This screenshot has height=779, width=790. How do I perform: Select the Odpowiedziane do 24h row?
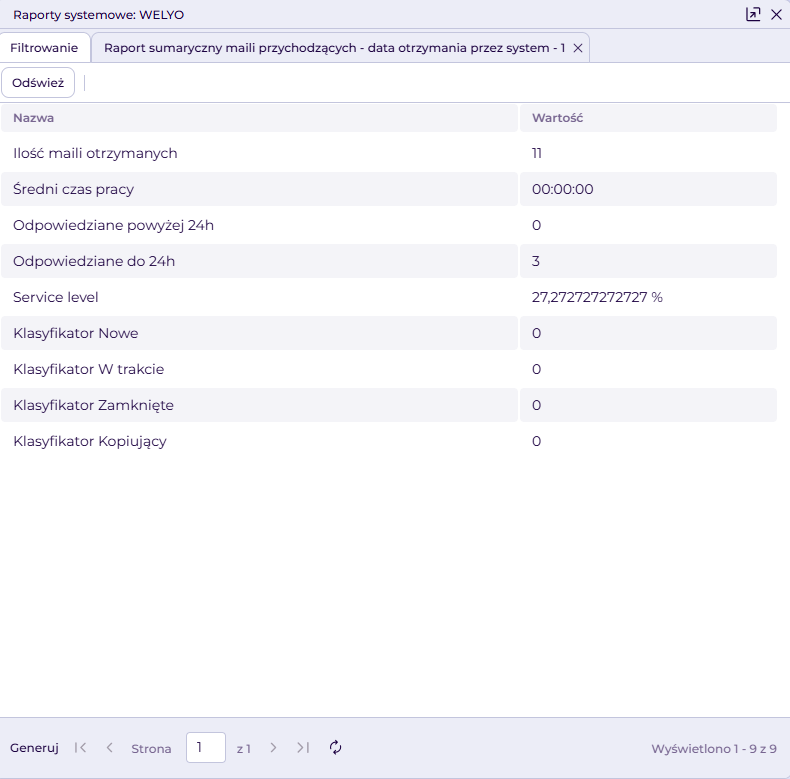(388, 261)
